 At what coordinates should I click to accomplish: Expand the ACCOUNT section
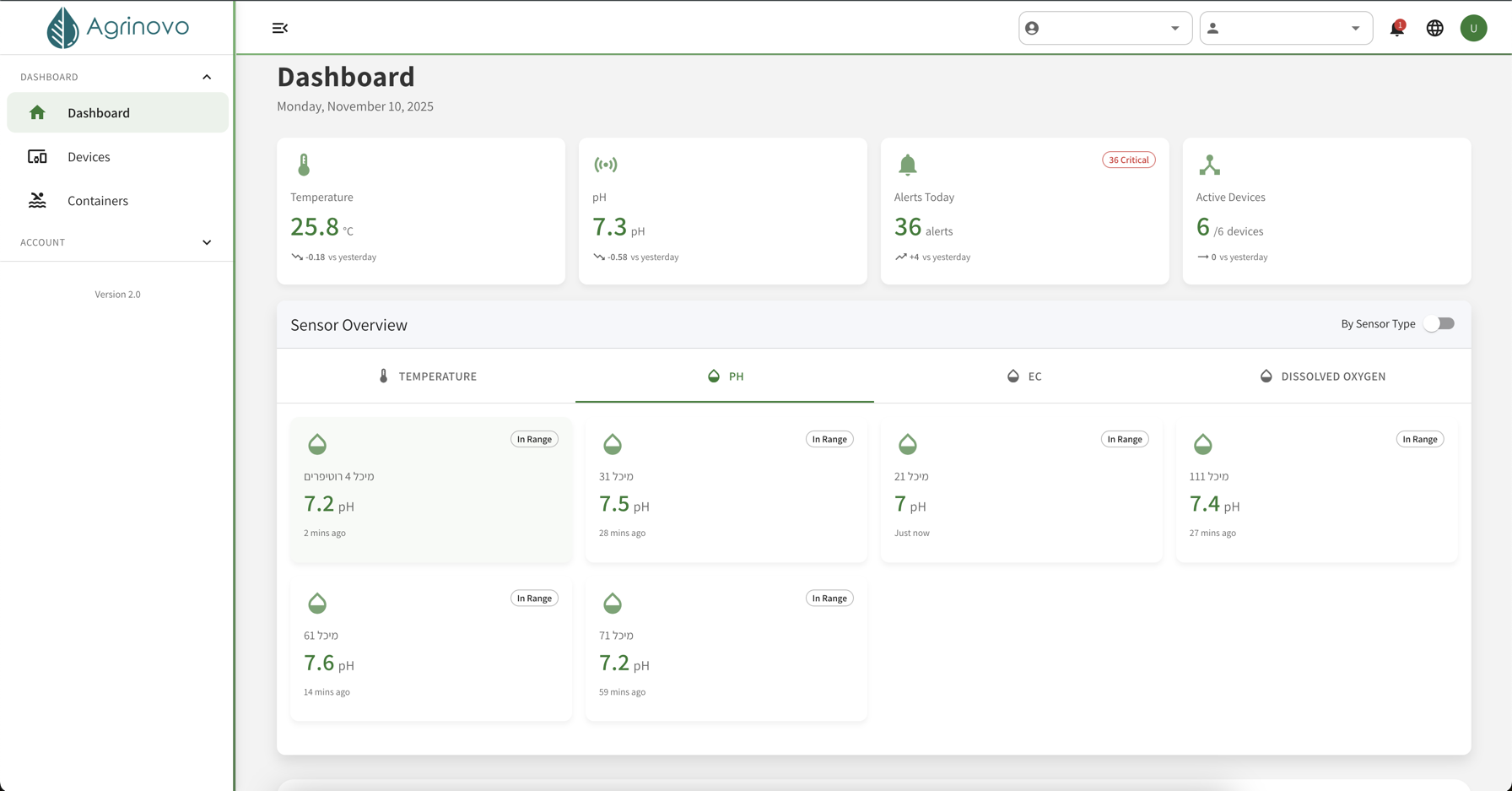[207, 242]
